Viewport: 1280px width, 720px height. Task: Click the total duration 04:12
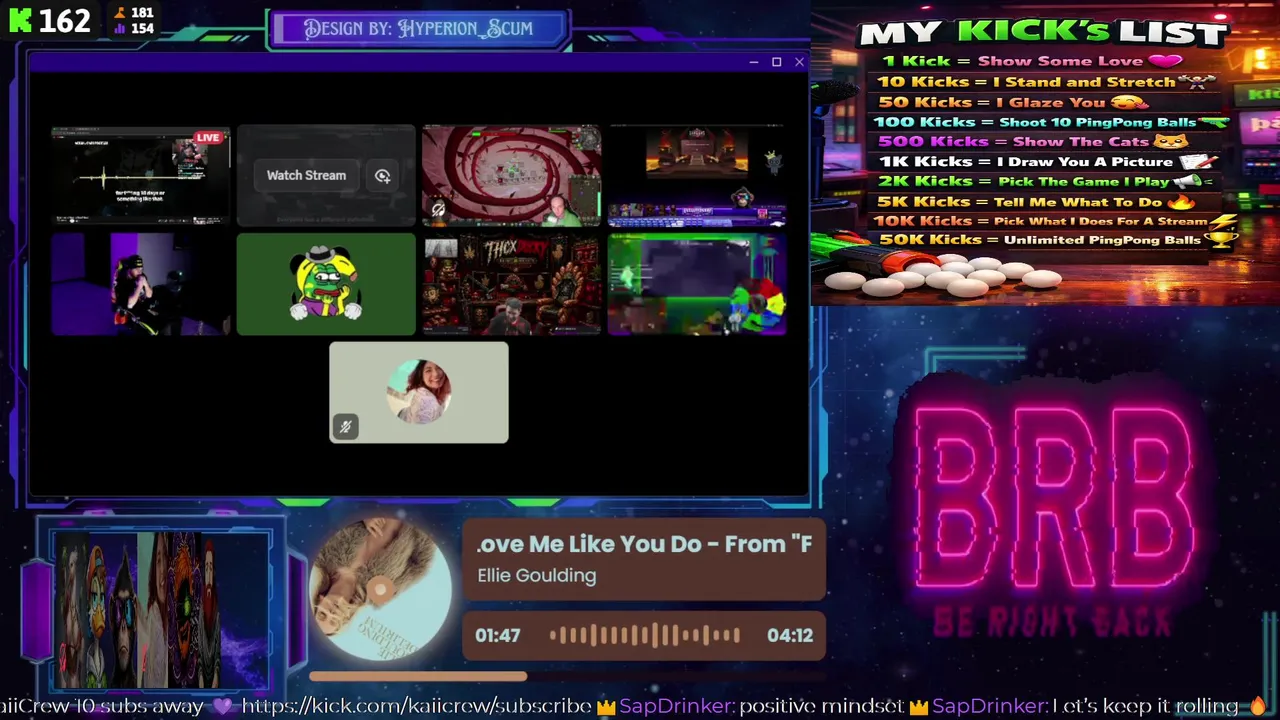click(790, 635)
